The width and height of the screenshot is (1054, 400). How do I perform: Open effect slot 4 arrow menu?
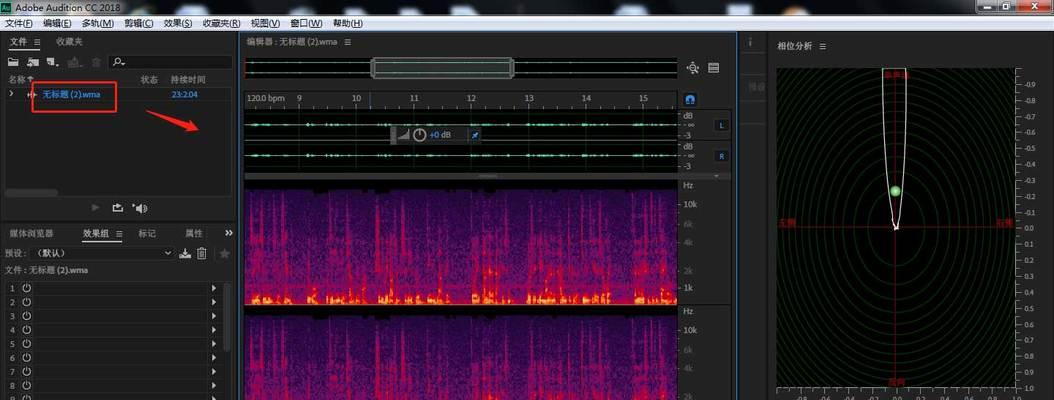pos(214,329)
